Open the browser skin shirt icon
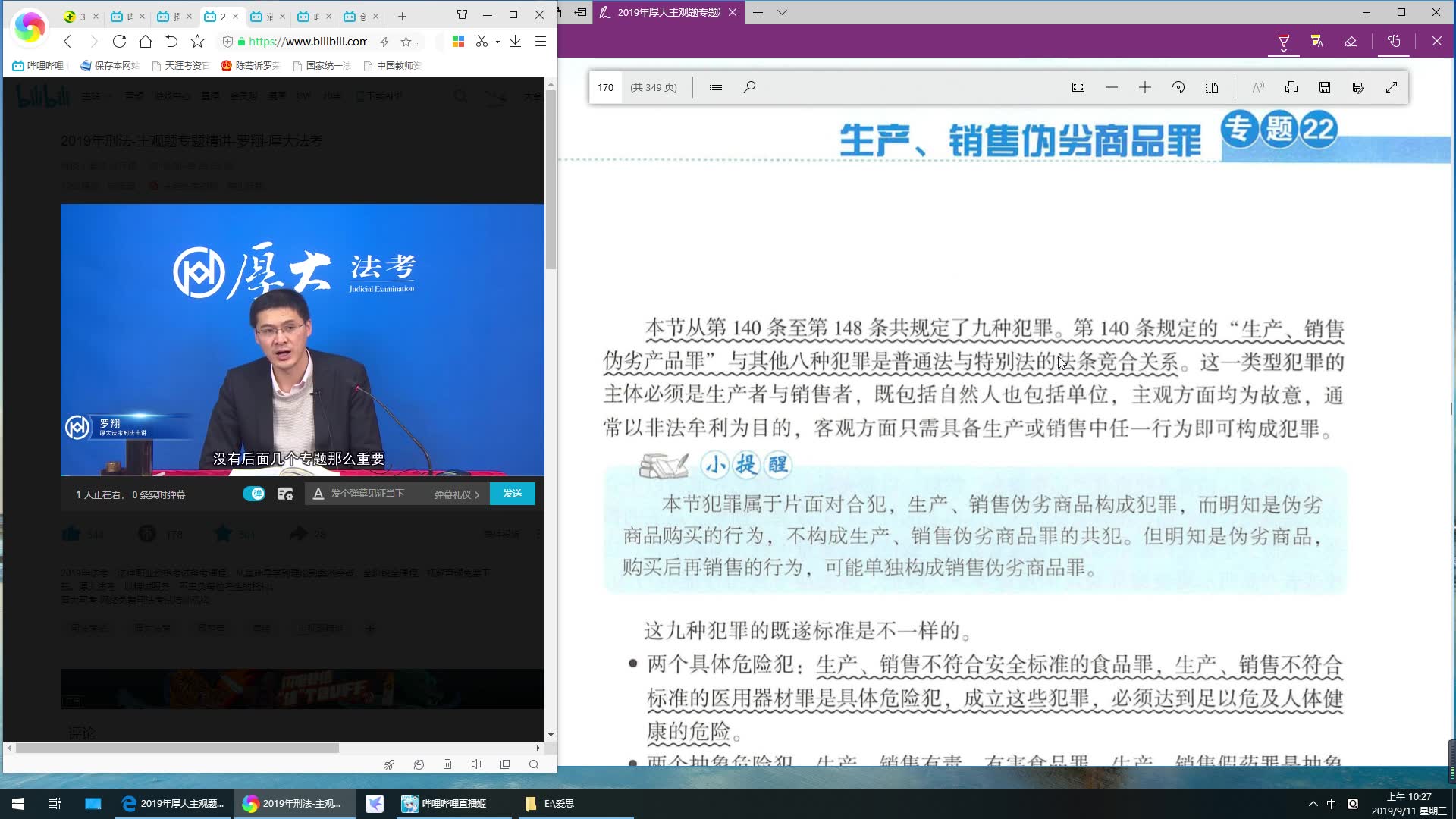 pos(462,14)
